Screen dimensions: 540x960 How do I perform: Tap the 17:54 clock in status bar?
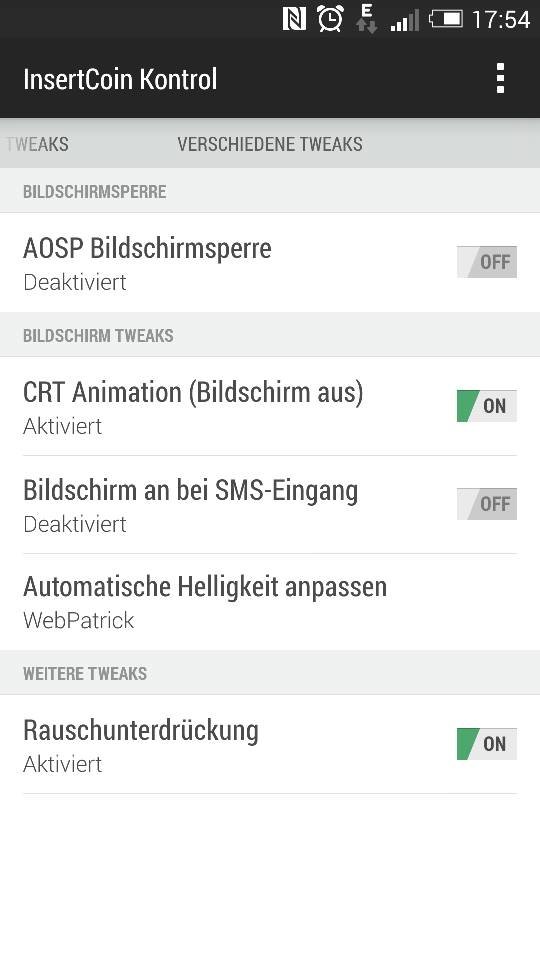coord(501,20)
